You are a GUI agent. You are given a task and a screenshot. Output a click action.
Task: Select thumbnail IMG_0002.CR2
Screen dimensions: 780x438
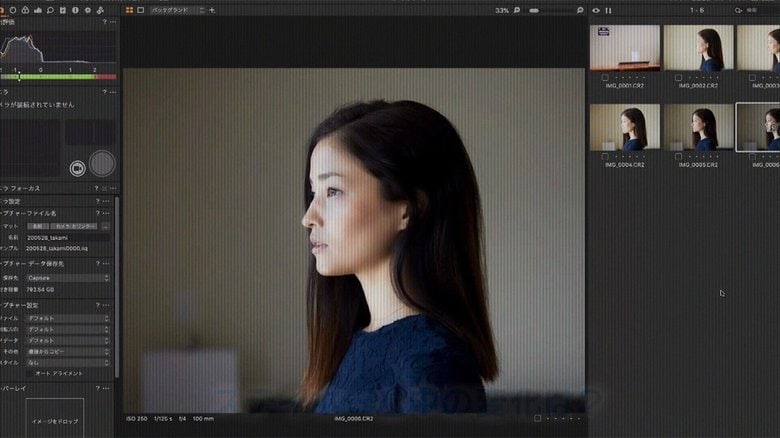click(698, 48)
